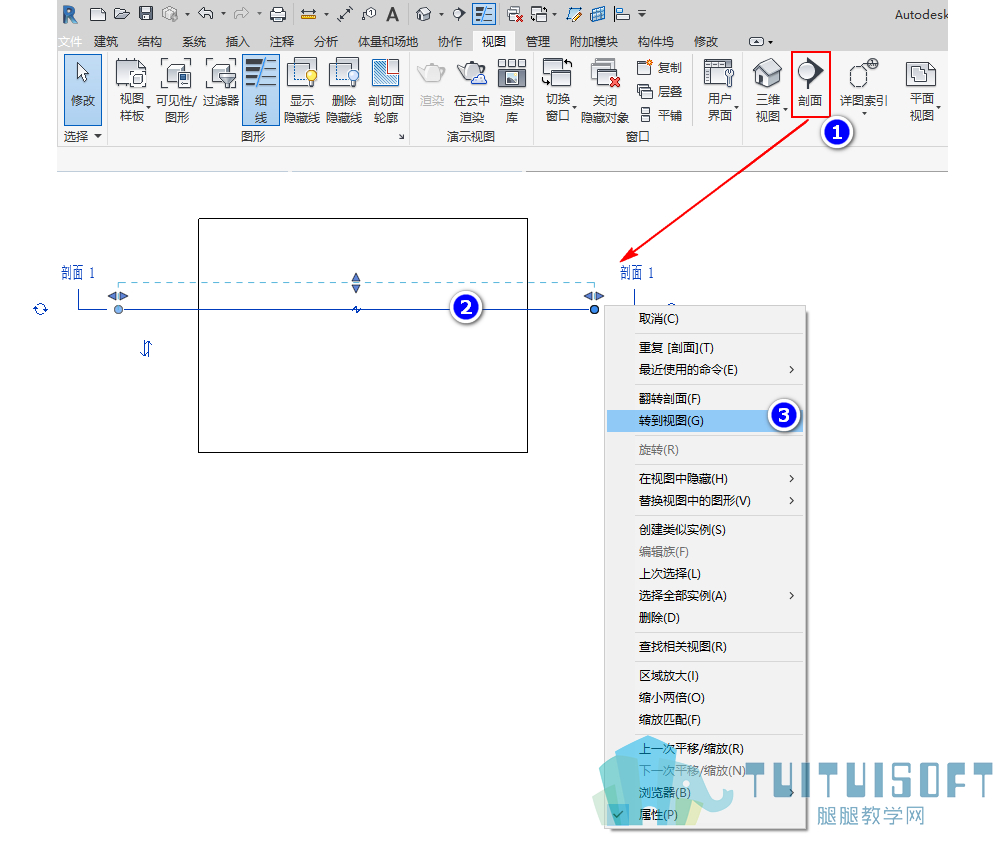Image resolution: width=1006 pixels, height=843 pixels.
Task: Expand 最近使用的命令(E) submenu
Action: [x=704, y=370]
